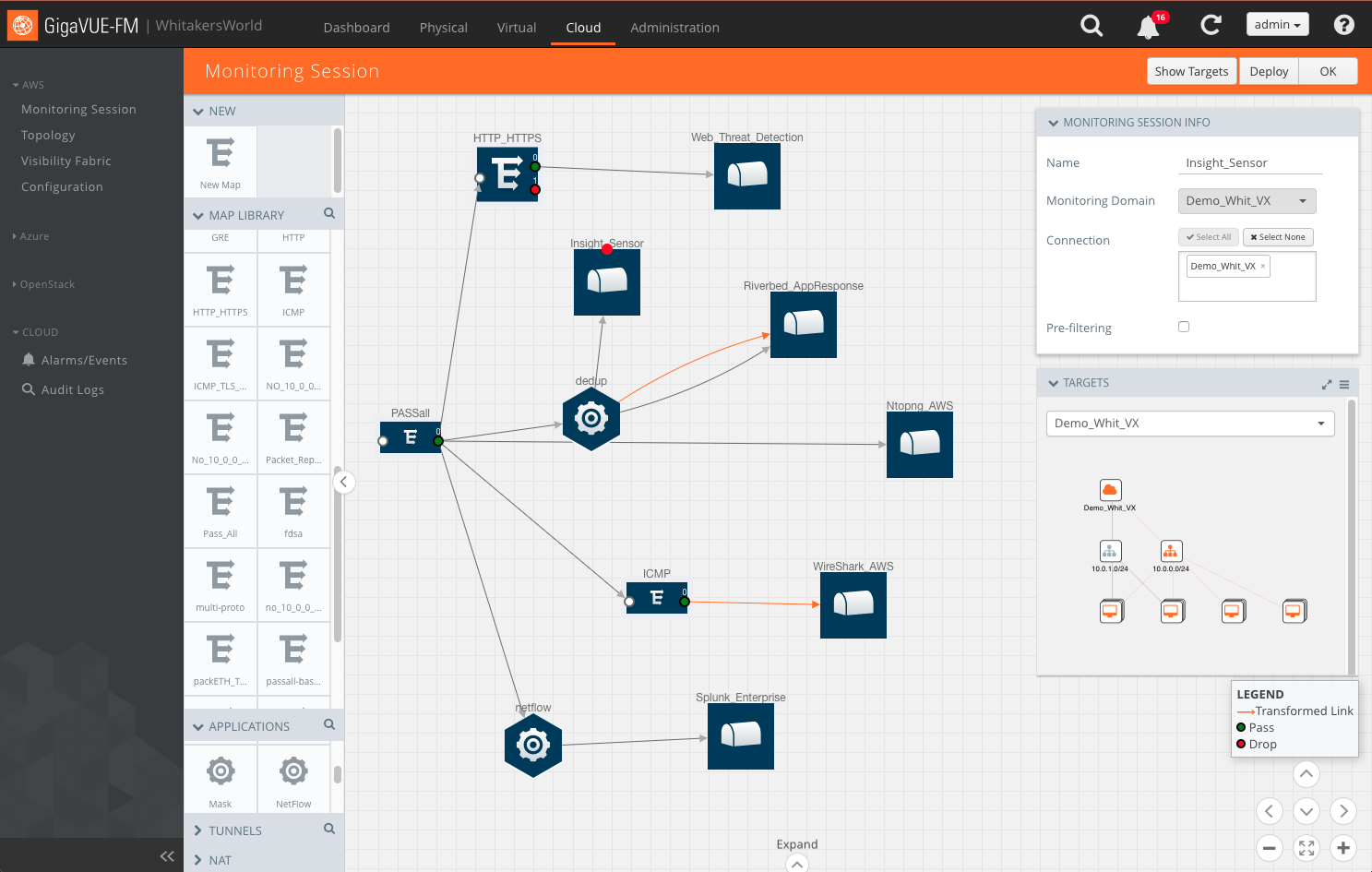The width and height of the screenshot is (1372, 872).
Task: Click Select All connections
Action: point(1208,236)
